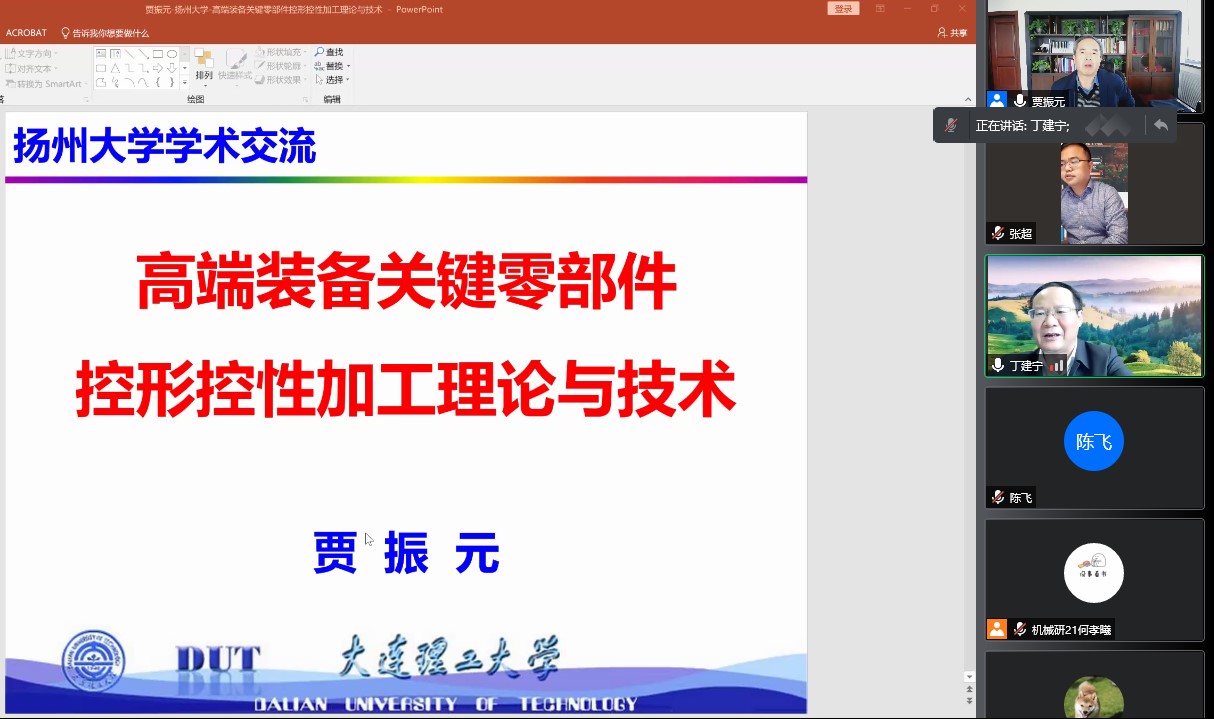Click the 登录 (Sign in) button
Viewport: 1214px width, 719px height.
coord(843,9)
